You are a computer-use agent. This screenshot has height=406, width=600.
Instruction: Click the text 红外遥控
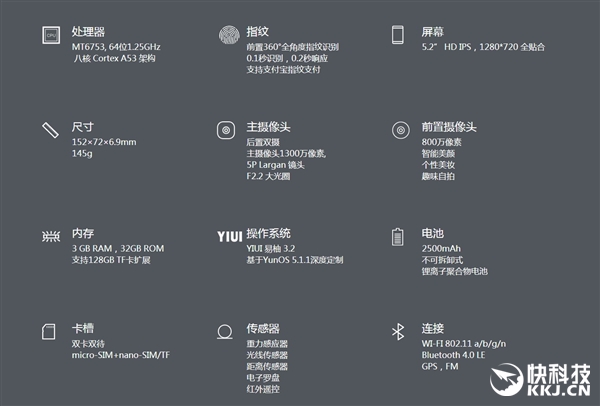click(x=263, y=389)
